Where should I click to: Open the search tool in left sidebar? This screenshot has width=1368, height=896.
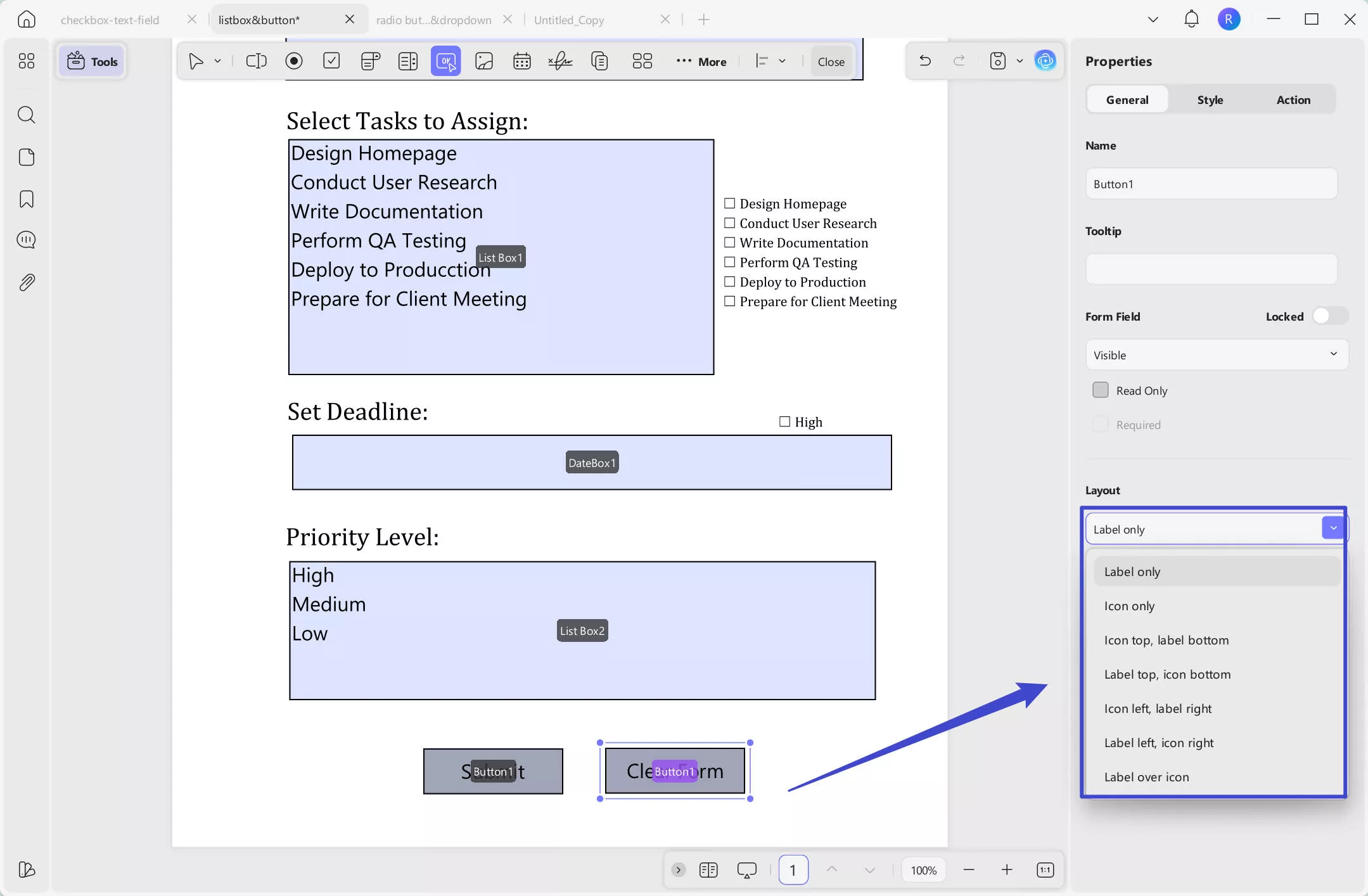27,115
